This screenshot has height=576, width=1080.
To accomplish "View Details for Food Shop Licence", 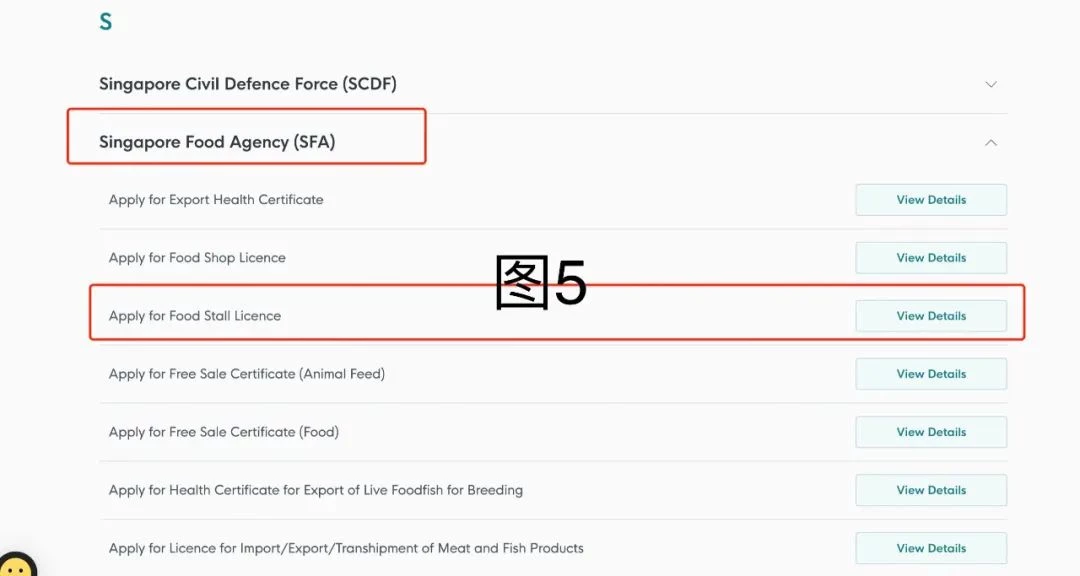I will pos(931,258).
